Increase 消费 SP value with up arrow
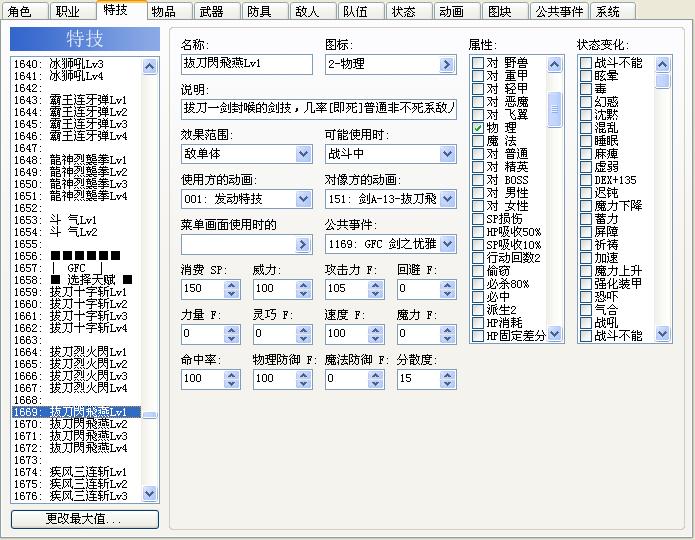695x540 pixels. click(x=231, y=285)
